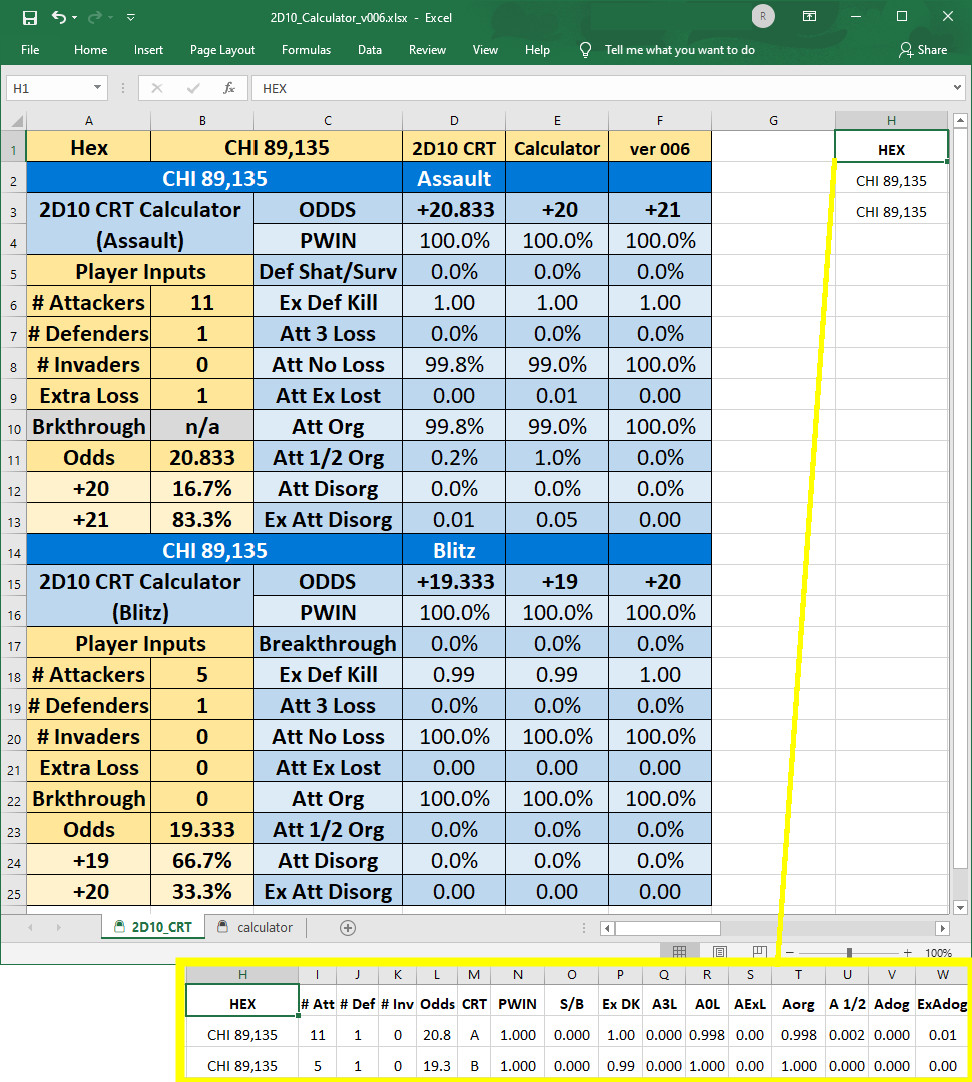The image size is (972, 1082).
Task: Select cell B6 containing # Attackers value 11
Action: (202, 302)
